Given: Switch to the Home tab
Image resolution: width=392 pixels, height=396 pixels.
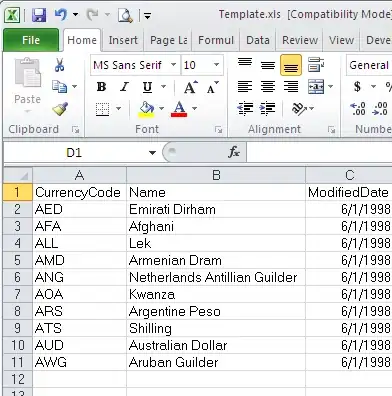Looking at the screenshot, I should pos(82,40).
